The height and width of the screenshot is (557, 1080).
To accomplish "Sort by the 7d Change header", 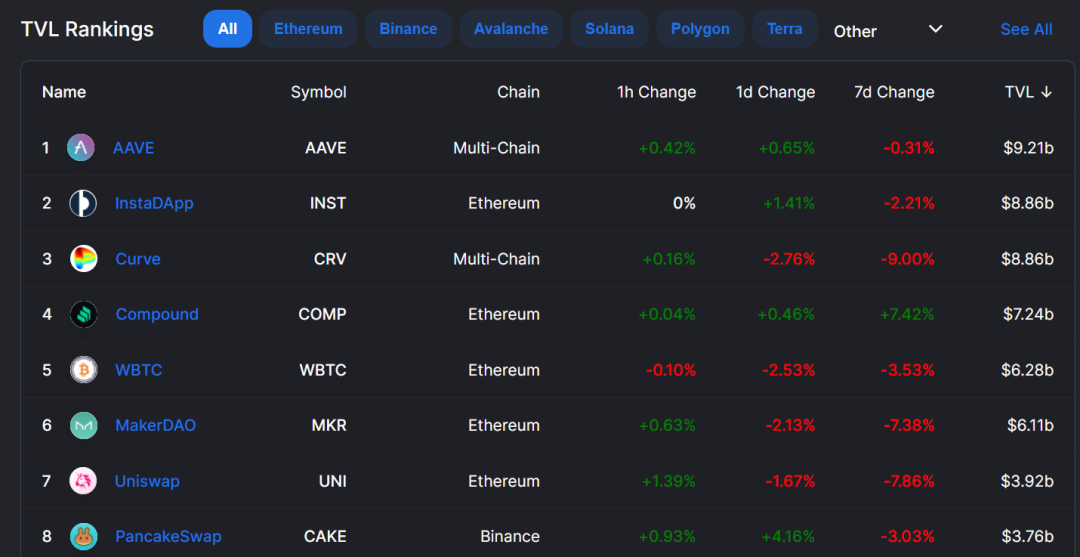I will click(x=894, y=92).
